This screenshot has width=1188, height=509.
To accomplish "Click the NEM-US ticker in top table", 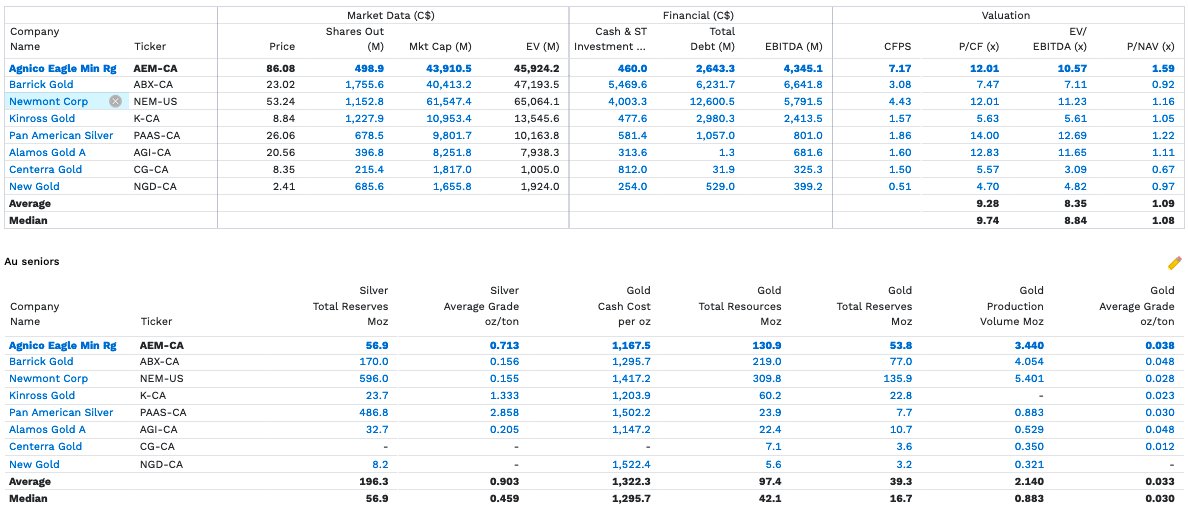I will (x=156, y=101).
